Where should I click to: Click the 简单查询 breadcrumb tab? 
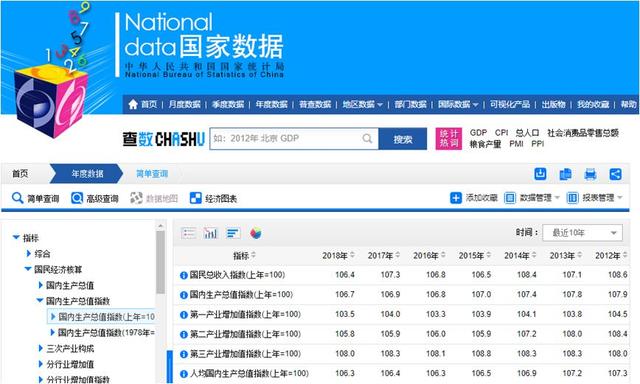coord(152,174)
